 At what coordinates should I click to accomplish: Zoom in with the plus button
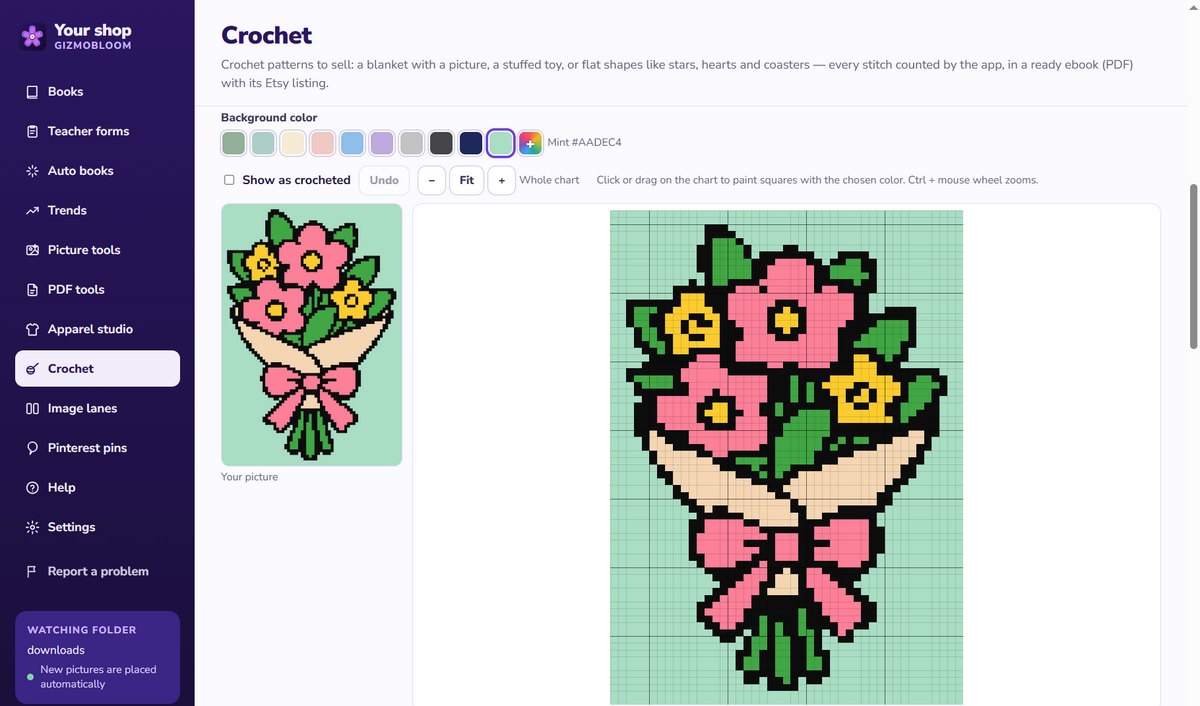(x=502, y=180)
